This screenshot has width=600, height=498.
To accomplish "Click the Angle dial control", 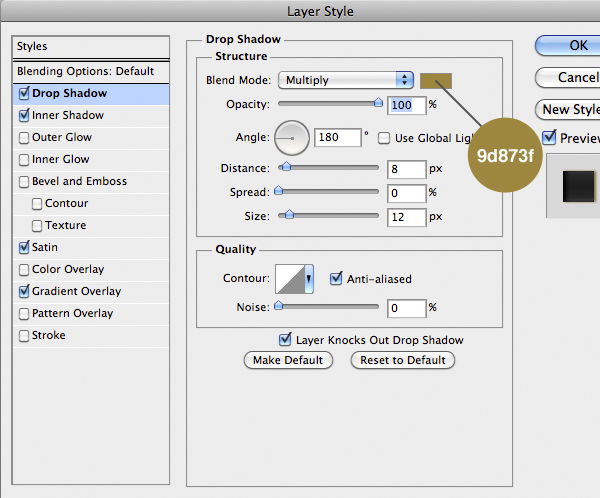I will 292,136.
